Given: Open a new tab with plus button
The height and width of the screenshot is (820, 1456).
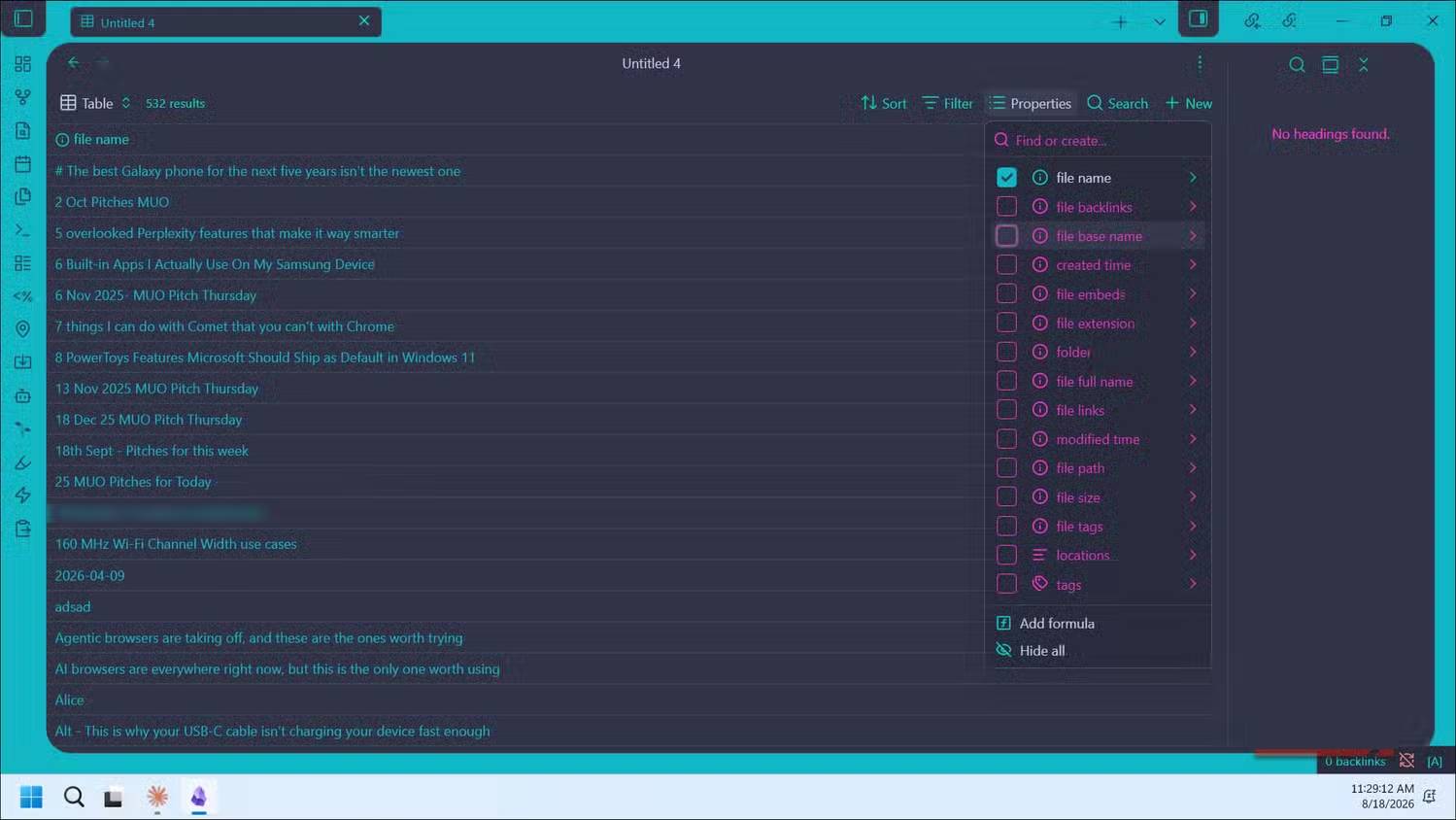Looking at the screenshot, I should pyautogui.click(x=1120, y=21).
